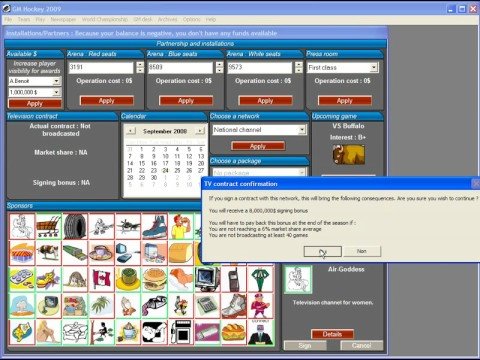
Task: Apply the chosen network
Action: (258, 146)
